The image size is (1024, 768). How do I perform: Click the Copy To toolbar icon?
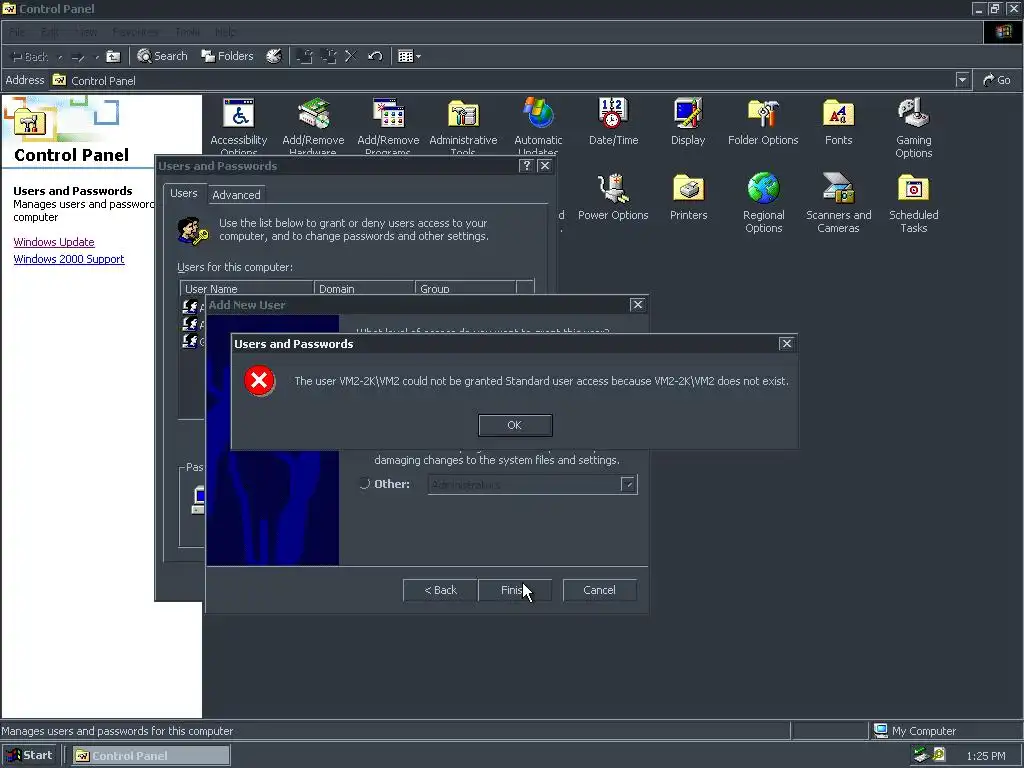328,56
